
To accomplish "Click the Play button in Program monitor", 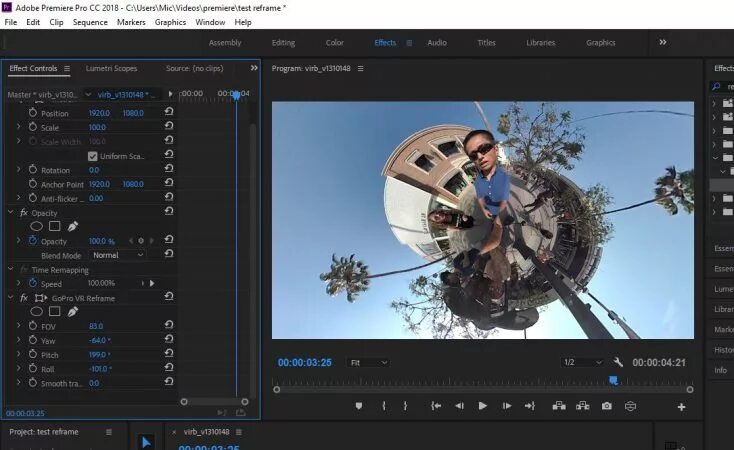I will (x=482, y=406).
